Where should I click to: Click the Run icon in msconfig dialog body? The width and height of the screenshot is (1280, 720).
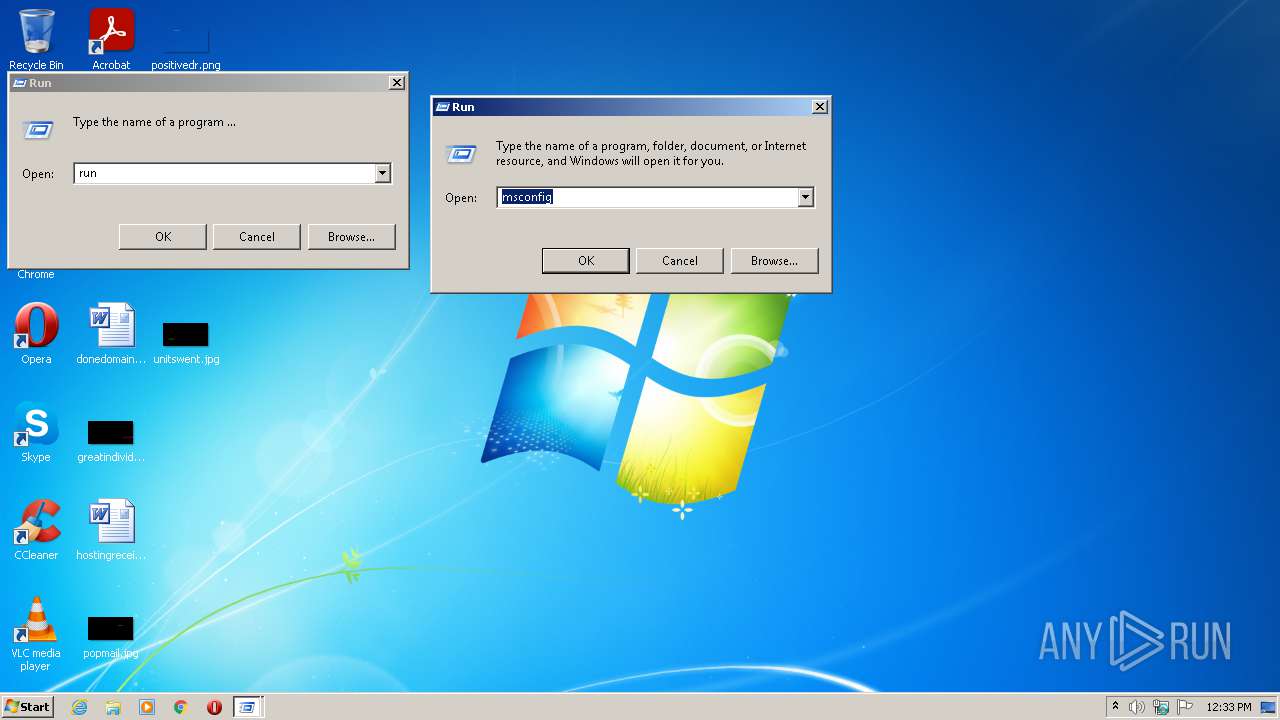461,153
